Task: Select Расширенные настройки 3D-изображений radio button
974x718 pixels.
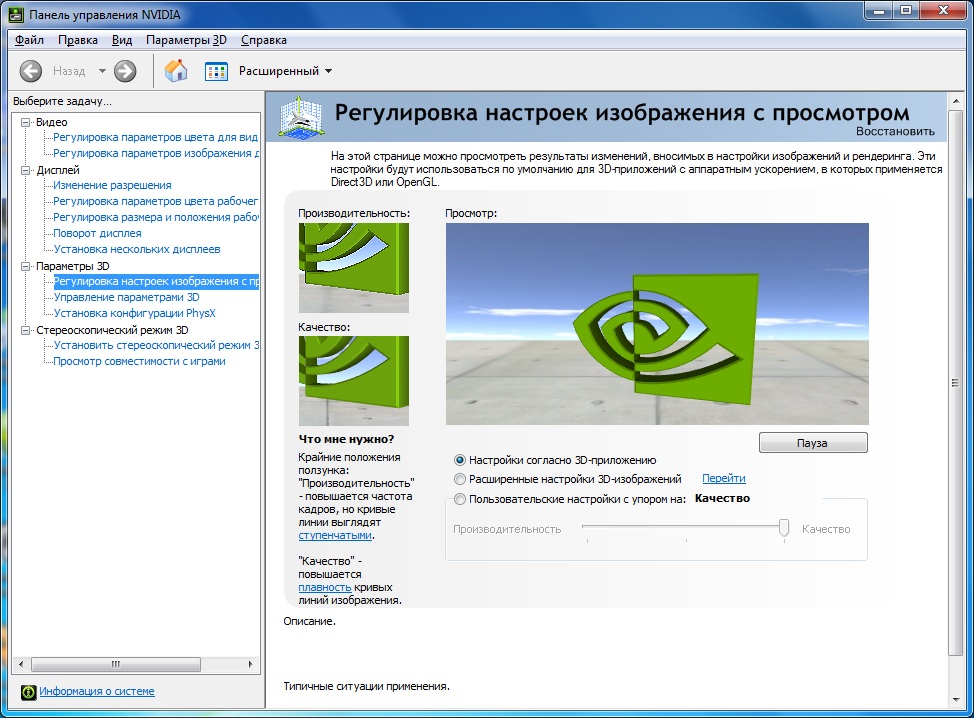Action: 460,479
